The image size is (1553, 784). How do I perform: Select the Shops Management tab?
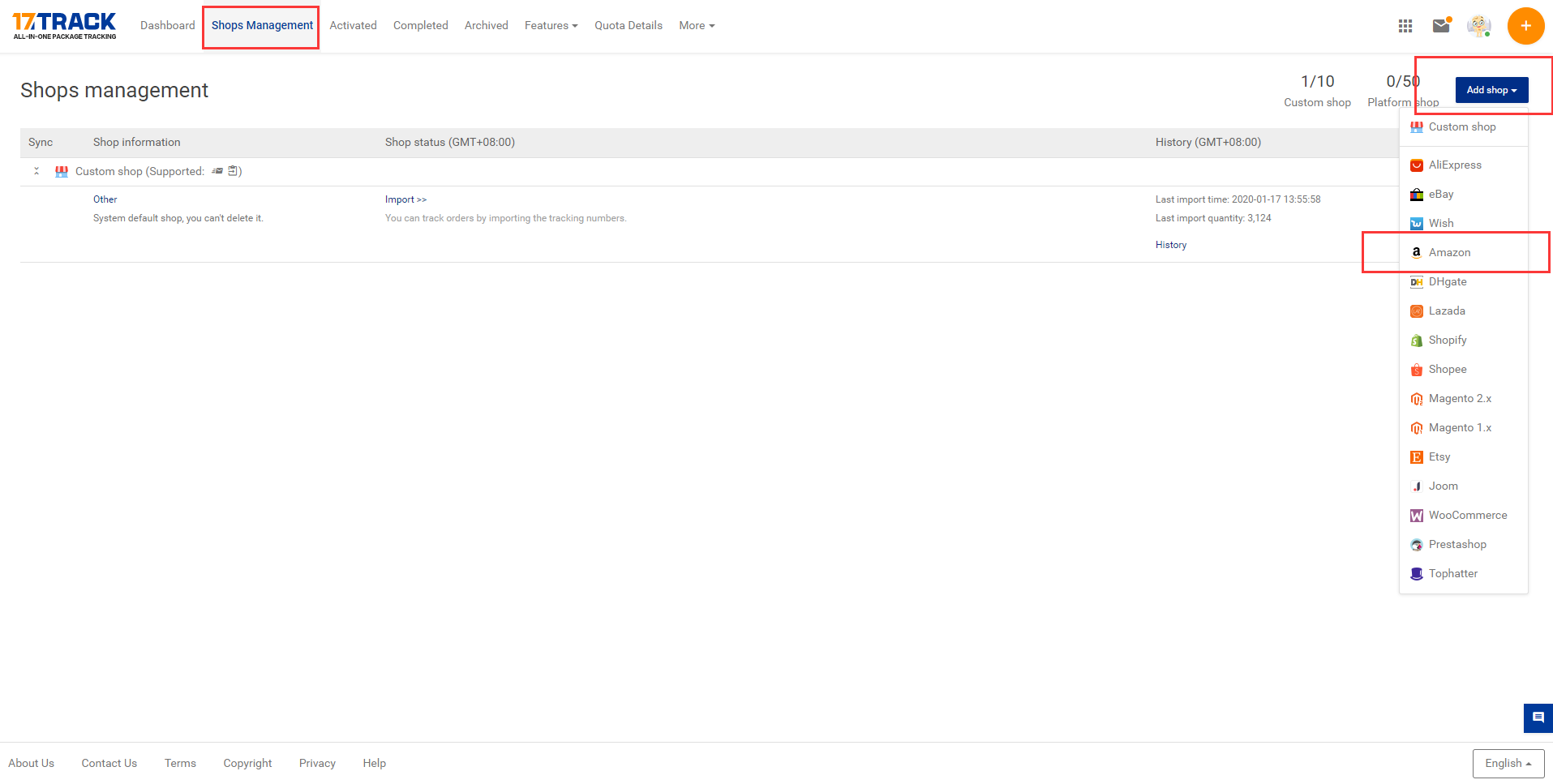click(x=262, y=26)
